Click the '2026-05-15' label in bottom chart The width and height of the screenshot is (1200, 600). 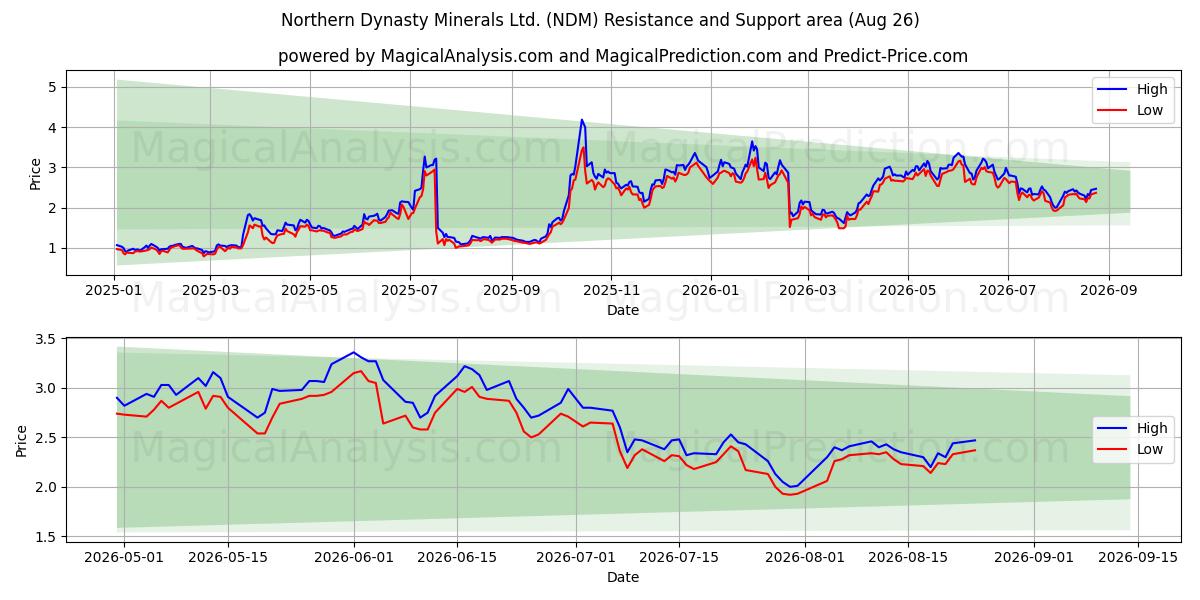click(226, 557)
